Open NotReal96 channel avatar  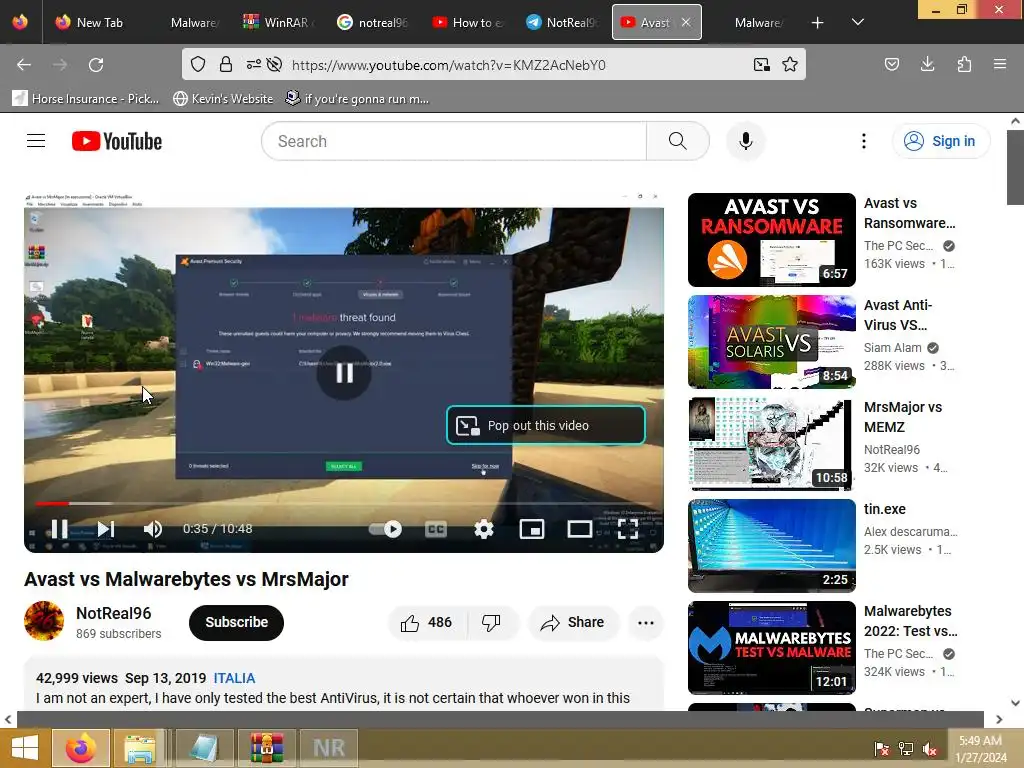(x=44, y=621)
